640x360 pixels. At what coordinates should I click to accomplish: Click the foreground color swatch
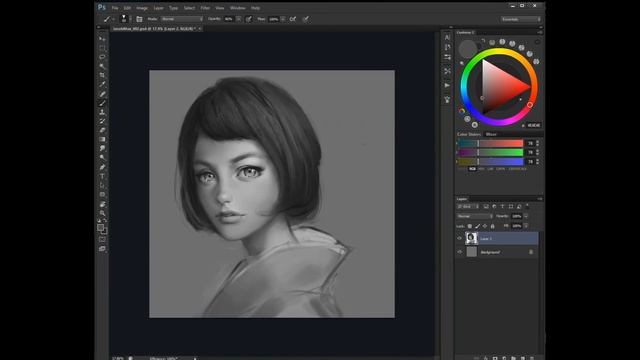coord(100,228)
